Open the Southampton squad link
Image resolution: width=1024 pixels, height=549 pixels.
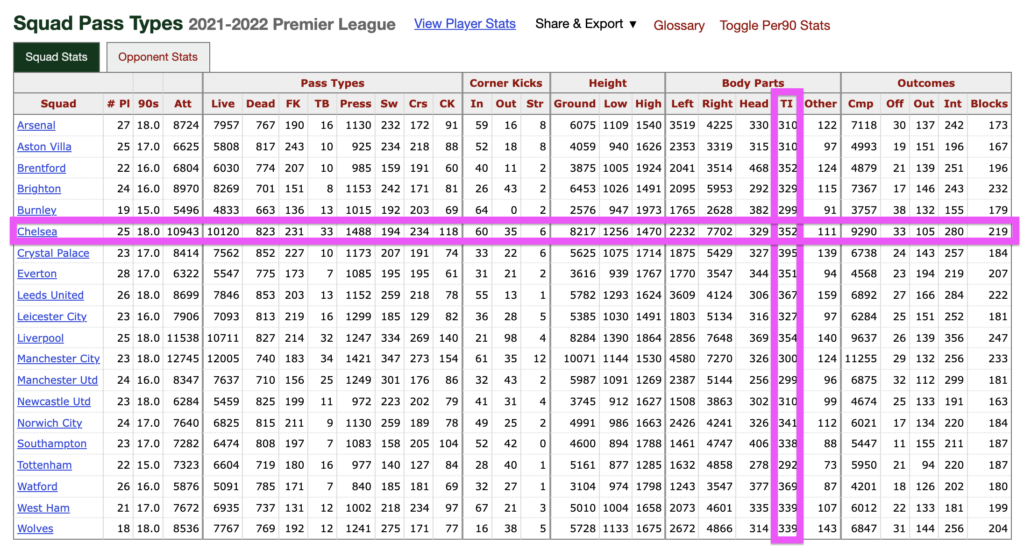tap(52, 443)
